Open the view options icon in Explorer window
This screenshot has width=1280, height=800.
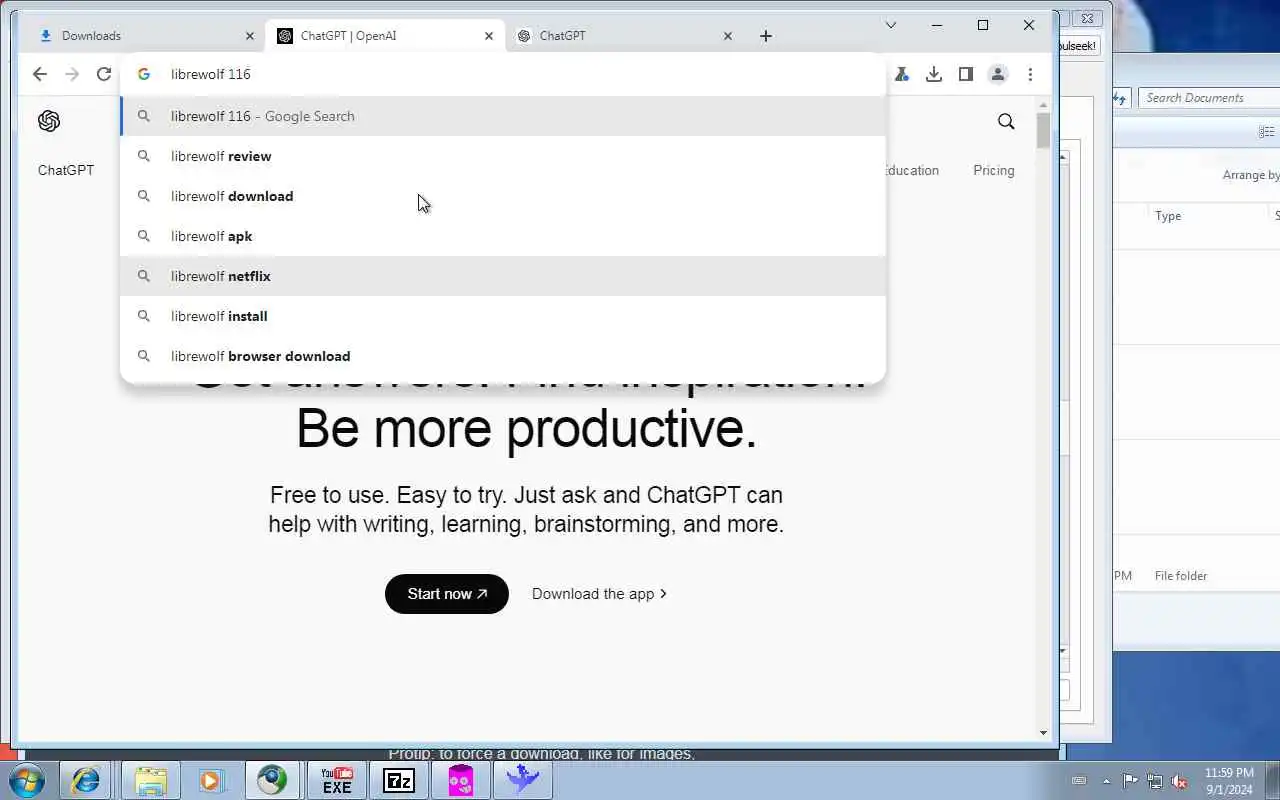(1267, 132)
